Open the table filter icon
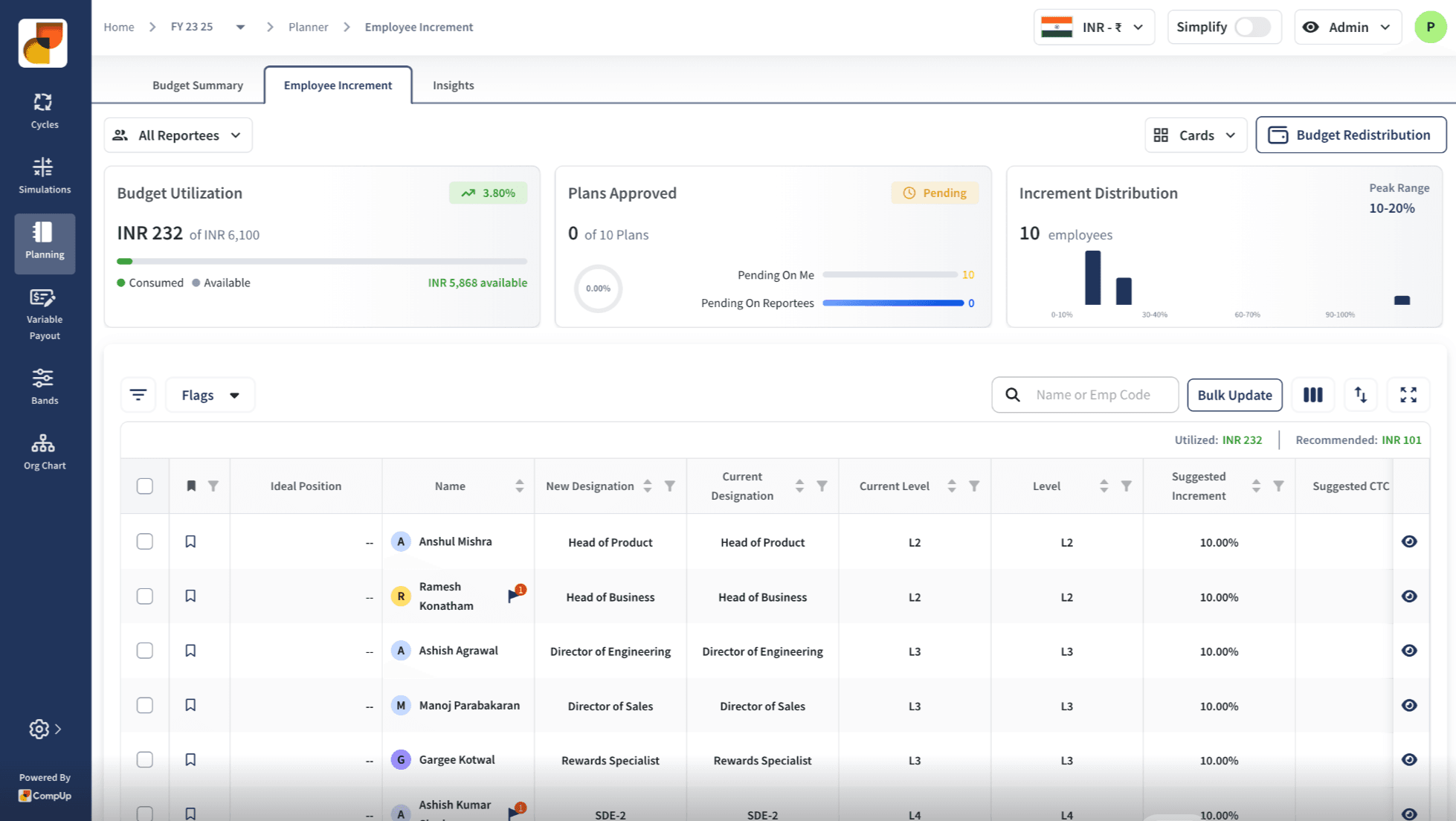This screenshot has height=821, width=1456. click(138, 395)
